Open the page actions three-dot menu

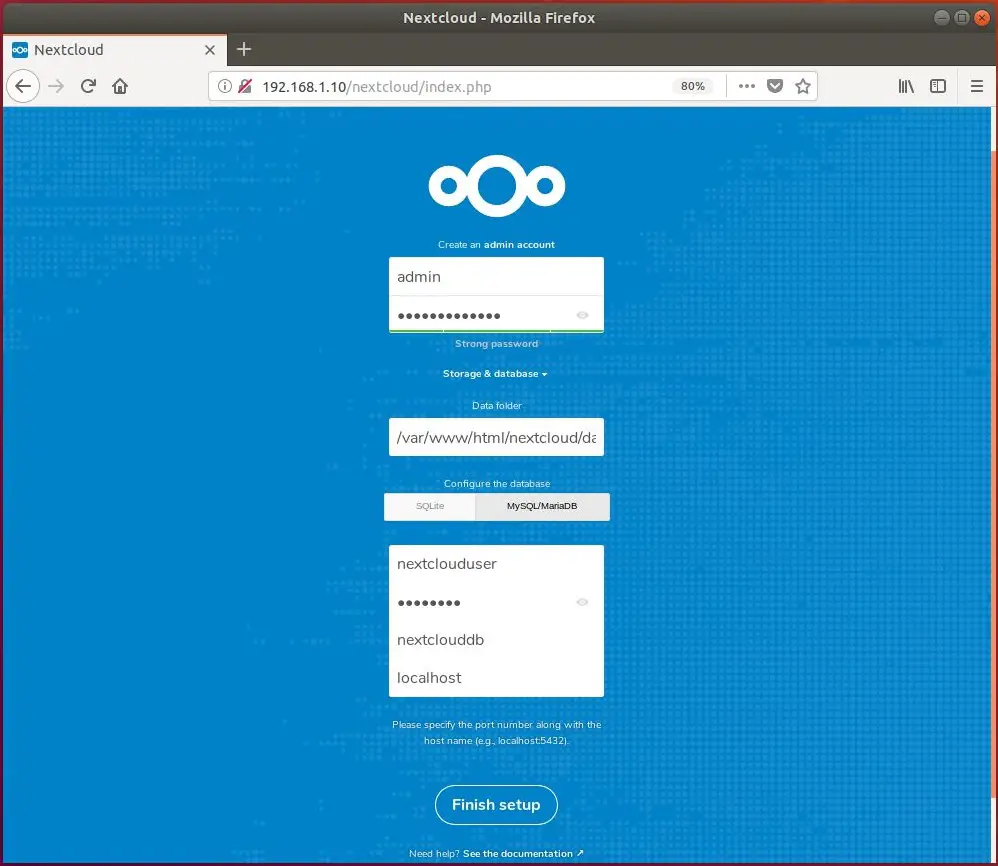pyautogui.click(x=747, y=86)
